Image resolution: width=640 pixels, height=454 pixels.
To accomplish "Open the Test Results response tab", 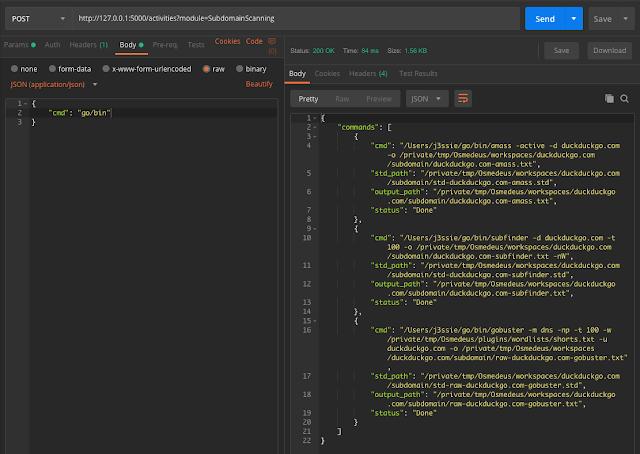I will pyautogui.click(x=418, y=73).
